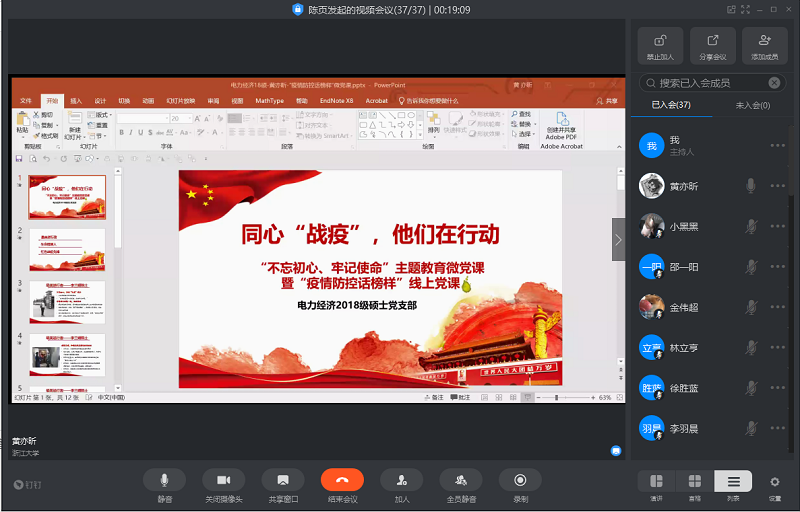Unmute 徐胜蓝's microphone
Image resolution: width=800 pixels, height=512 pixels.
pyautogui.click(x=751, y=388)
